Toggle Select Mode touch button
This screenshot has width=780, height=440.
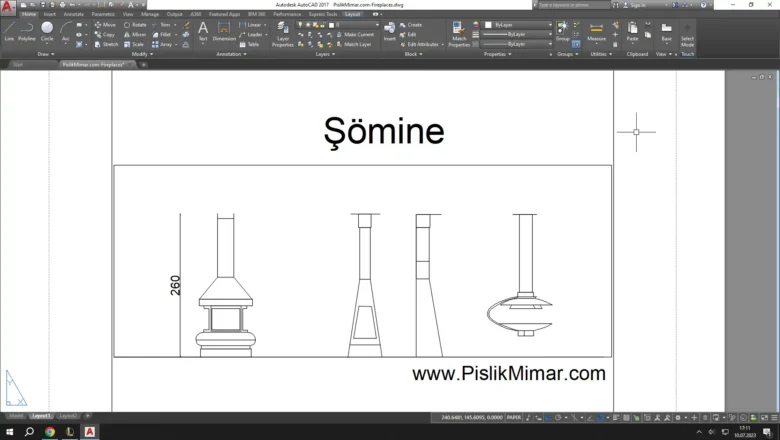point(687,34)
